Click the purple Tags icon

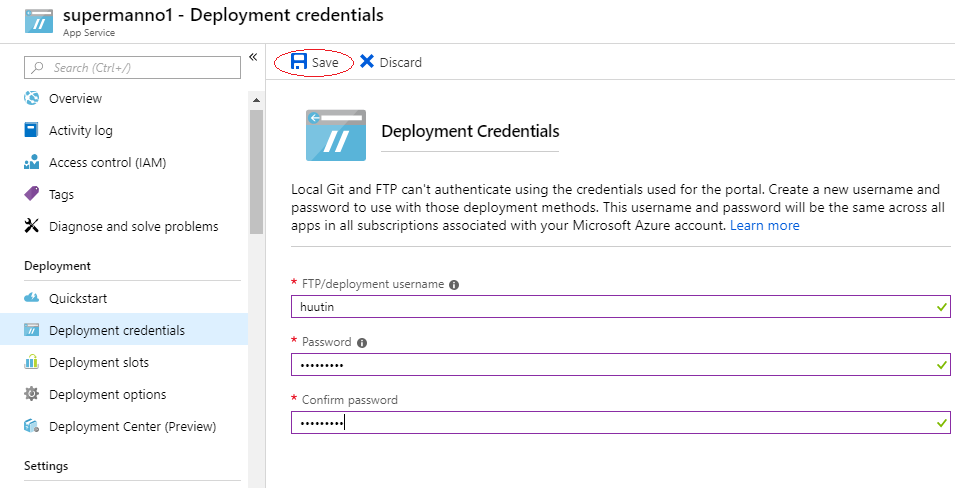[x=32, y=194]
